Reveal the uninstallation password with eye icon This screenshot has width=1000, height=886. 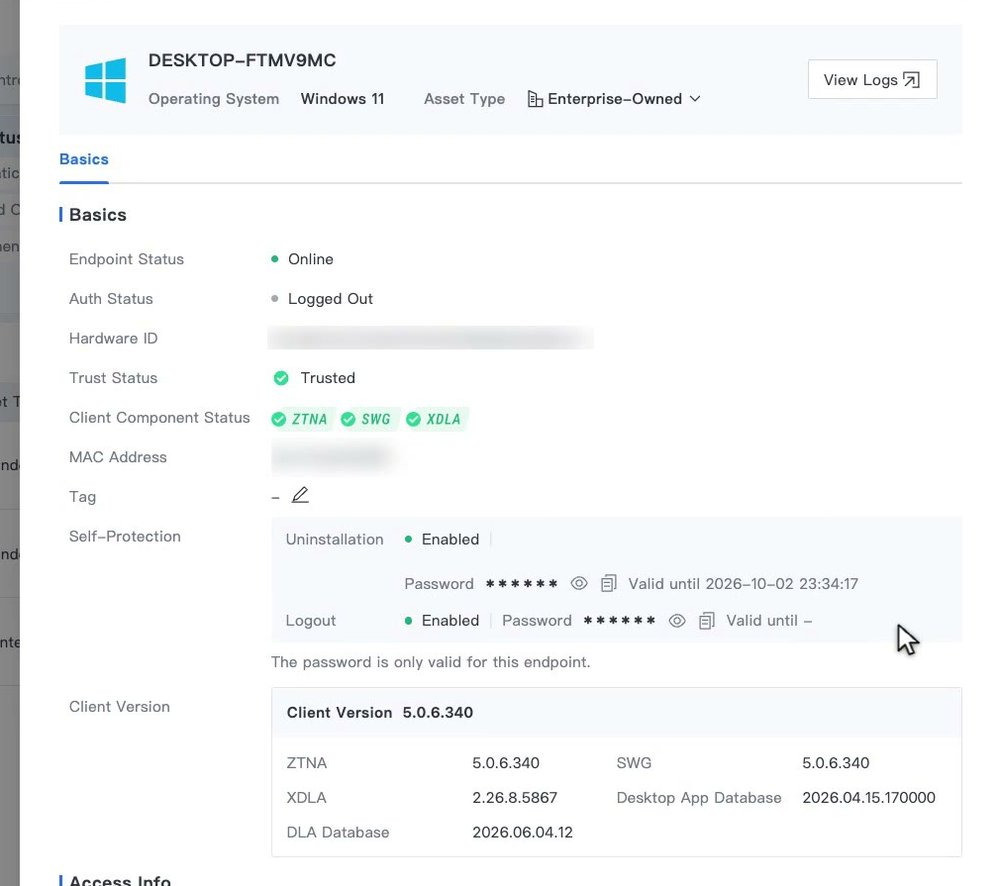(578, 583)
